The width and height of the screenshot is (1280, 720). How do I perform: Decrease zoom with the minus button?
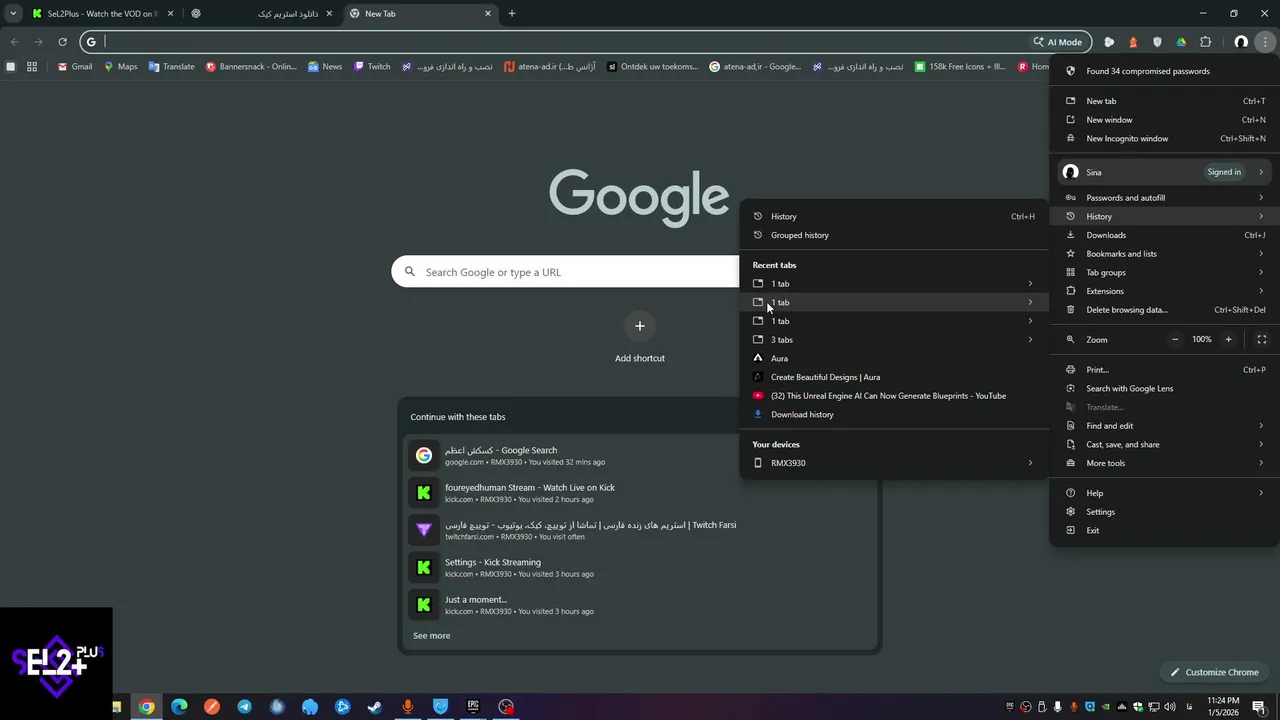(x=1175, y=339)
